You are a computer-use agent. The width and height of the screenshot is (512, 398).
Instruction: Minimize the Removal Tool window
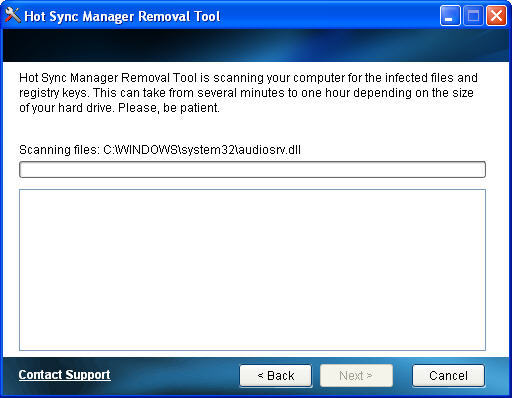450,16
